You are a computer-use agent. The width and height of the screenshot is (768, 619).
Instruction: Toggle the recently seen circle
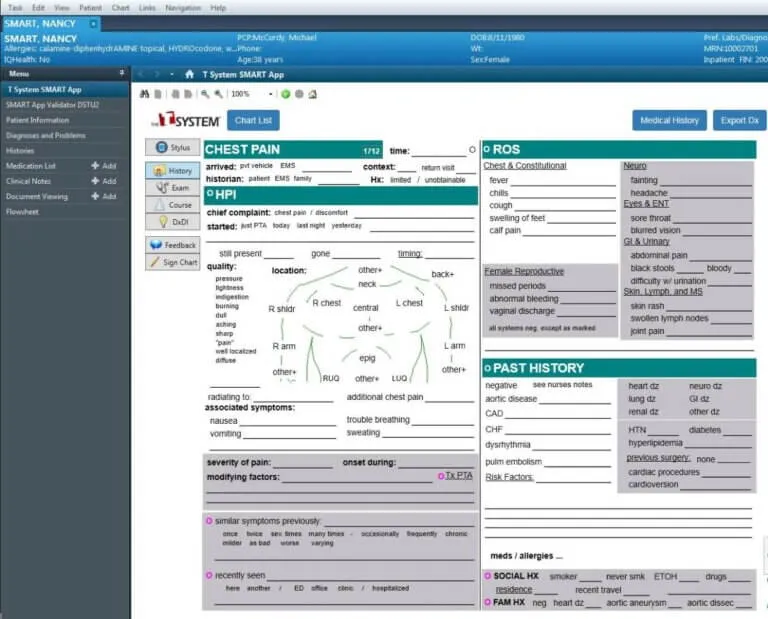pyautogui.click(x=209, y=575)
